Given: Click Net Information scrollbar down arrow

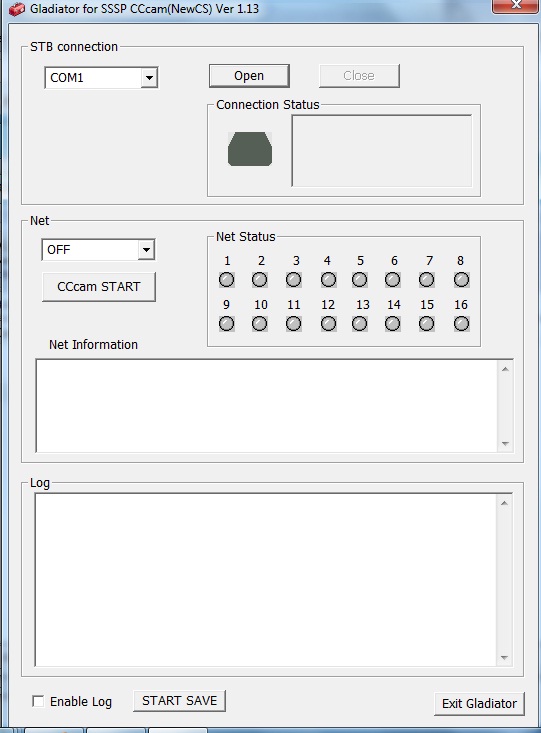Looking at the screenshot, I should click(x=505, y=443).
